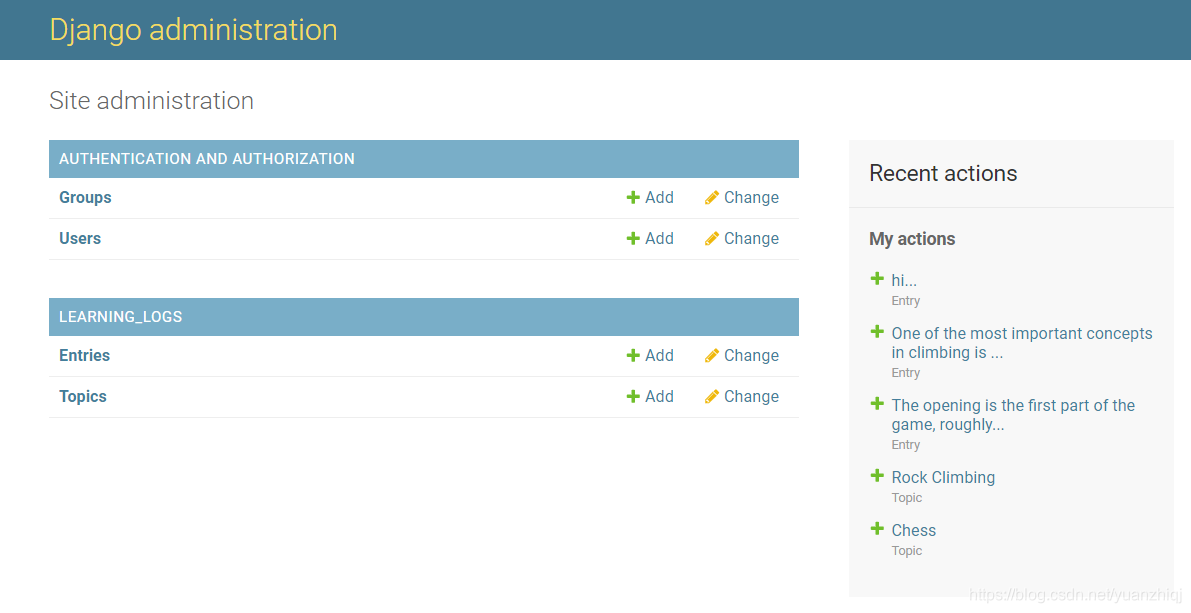Click the green plus icon for Entries
Image resolution: width=1191 pixels, height=613 pixels.
click(x=633, y=355)
